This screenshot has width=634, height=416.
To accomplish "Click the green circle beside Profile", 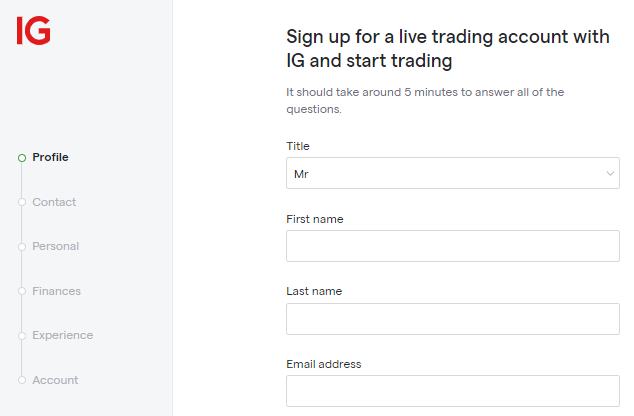I will (x=22, y=158).
